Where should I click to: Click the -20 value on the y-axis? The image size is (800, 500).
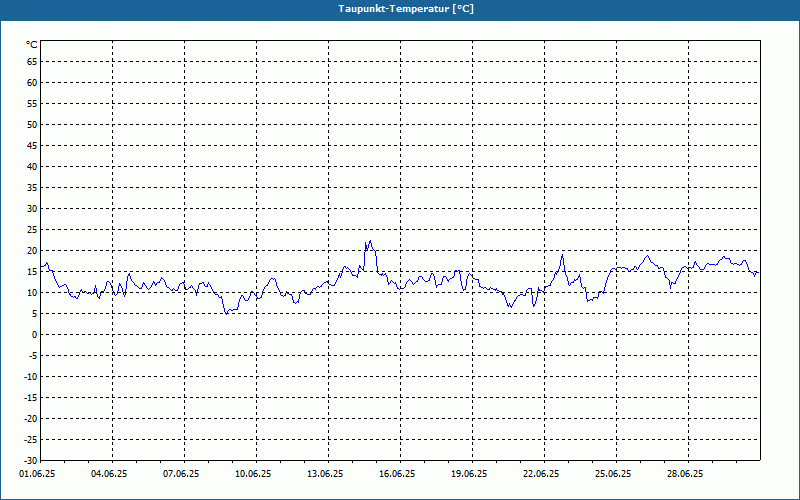(31, 418)
